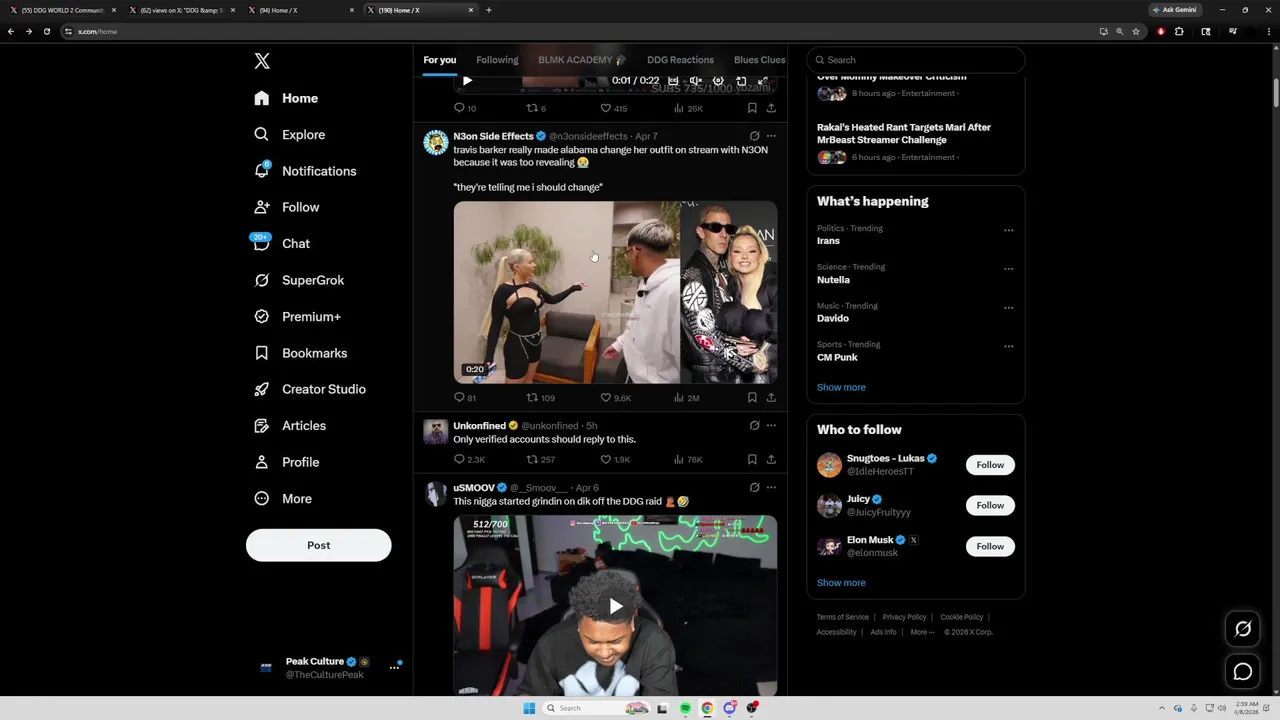Open the floating messages button
This screenshot has width=1280, height=720.
1243,672
